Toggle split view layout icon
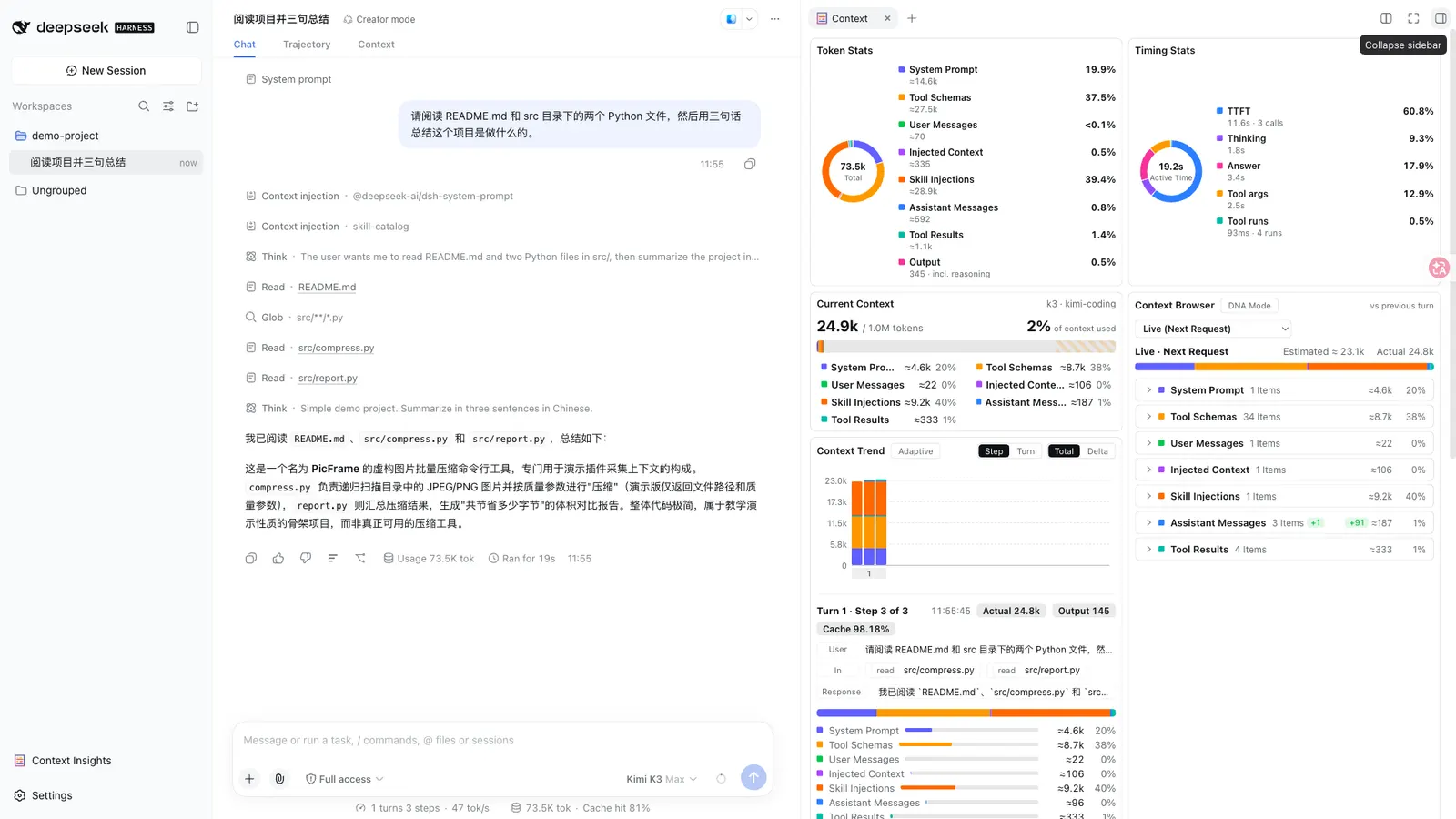 1386,18
